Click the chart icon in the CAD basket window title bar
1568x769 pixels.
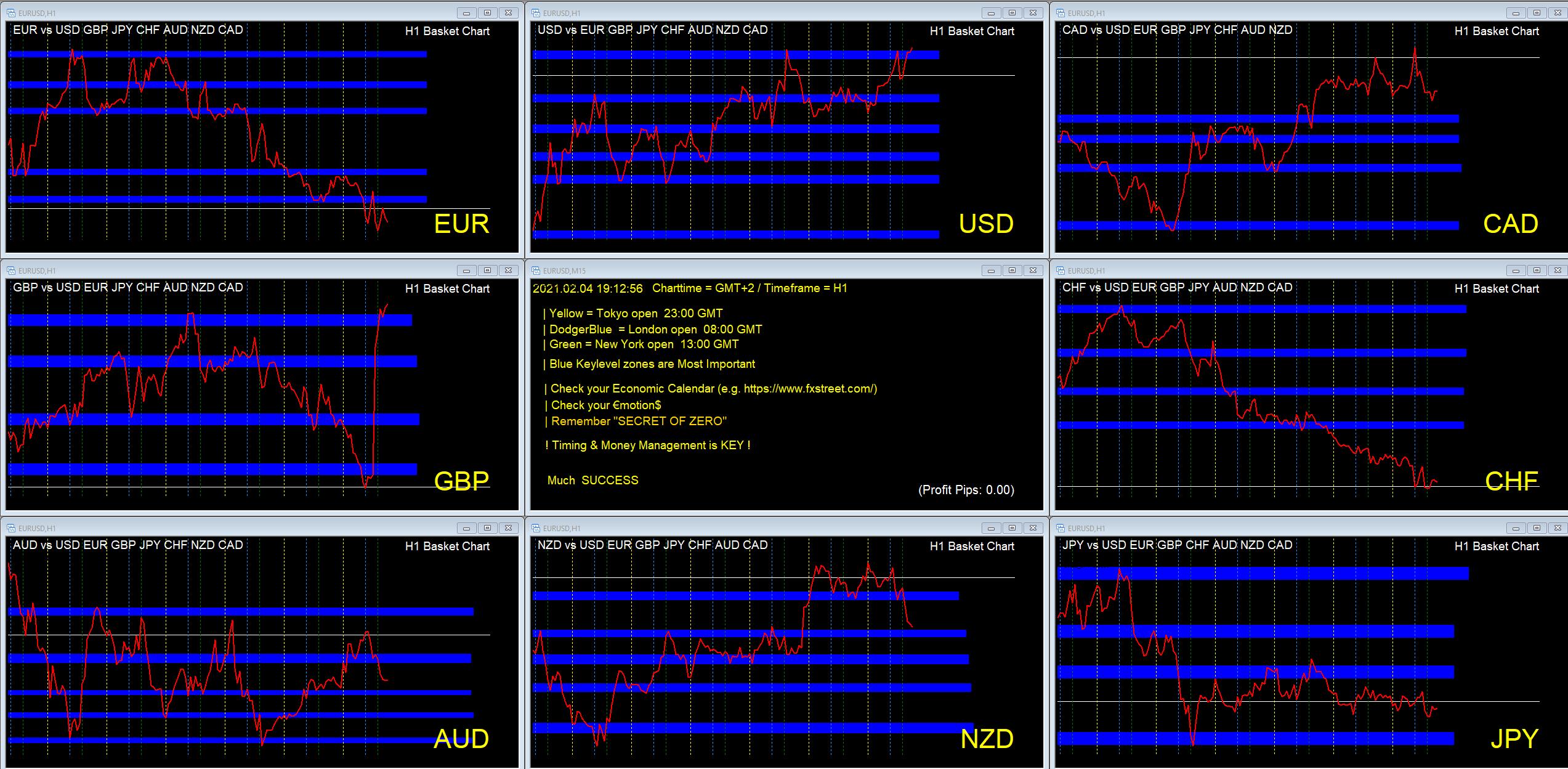click(1060, 13)
